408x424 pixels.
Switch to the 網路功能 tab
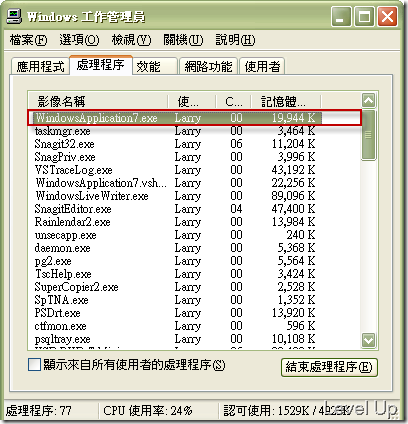[x=208, y=66]
